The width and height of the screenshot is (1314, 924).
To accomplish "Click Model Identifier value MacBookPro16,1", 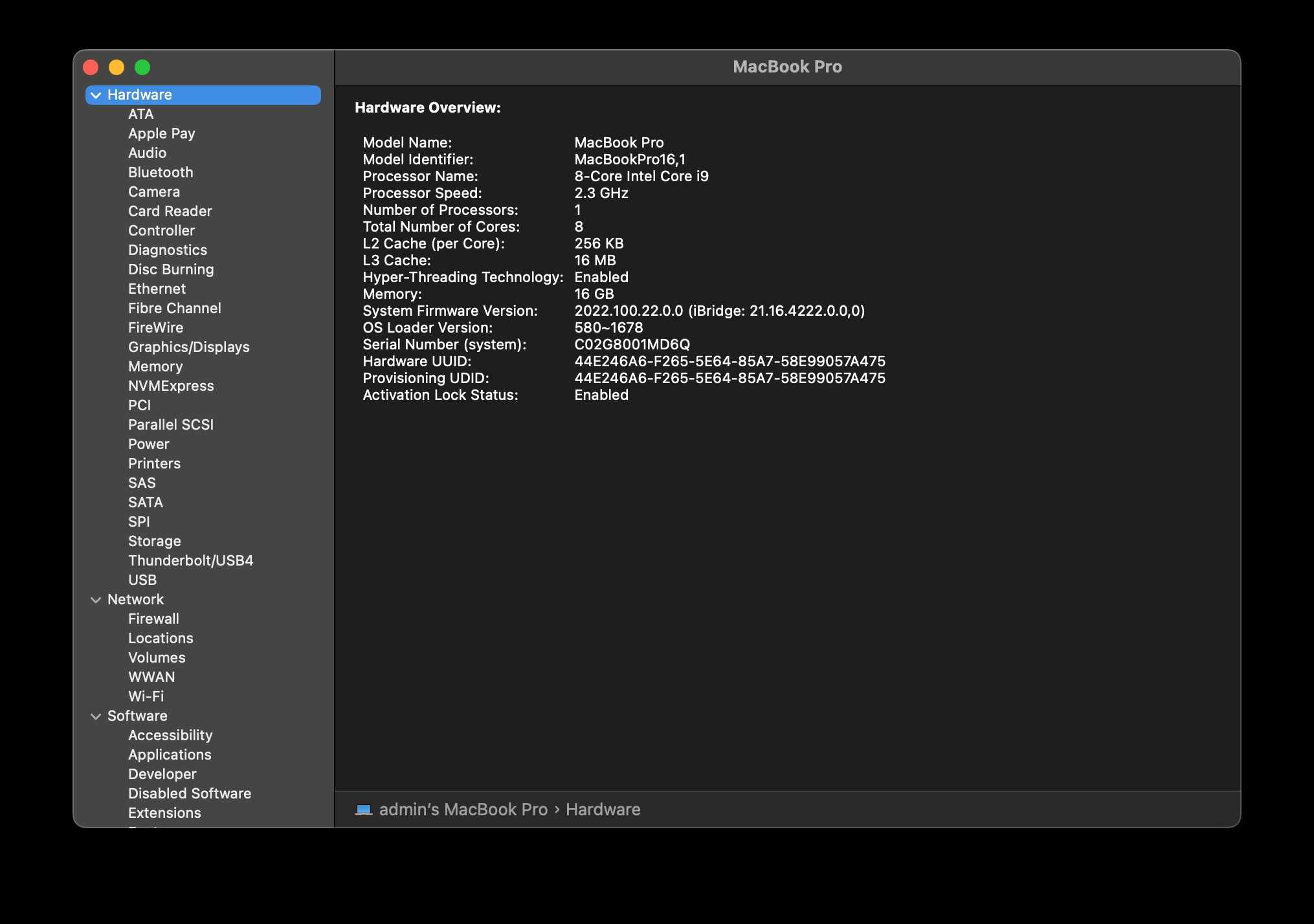I will point(630,160).
